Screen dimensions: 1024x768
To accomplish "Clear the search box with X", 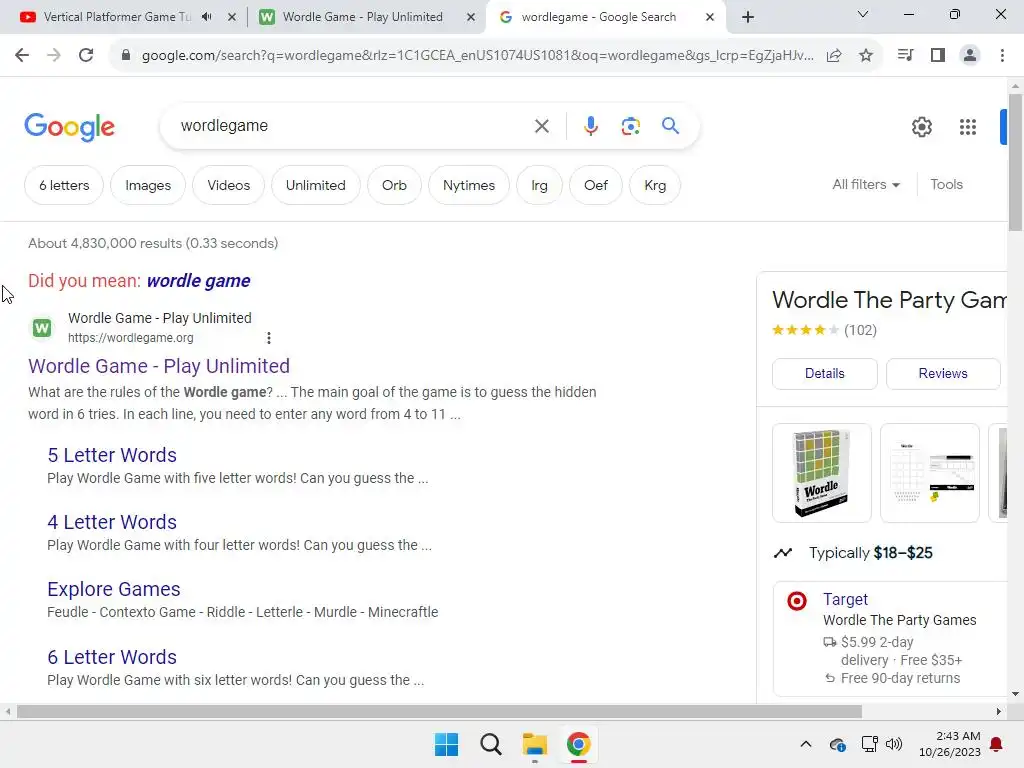I will pyautogui.click(x=541, y=126).
